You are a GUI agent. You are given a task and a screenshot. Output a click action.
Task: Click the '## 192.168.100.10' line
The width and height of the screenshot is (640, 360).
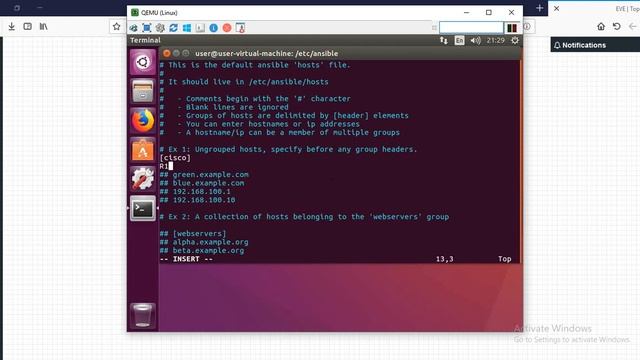point(198,200)
